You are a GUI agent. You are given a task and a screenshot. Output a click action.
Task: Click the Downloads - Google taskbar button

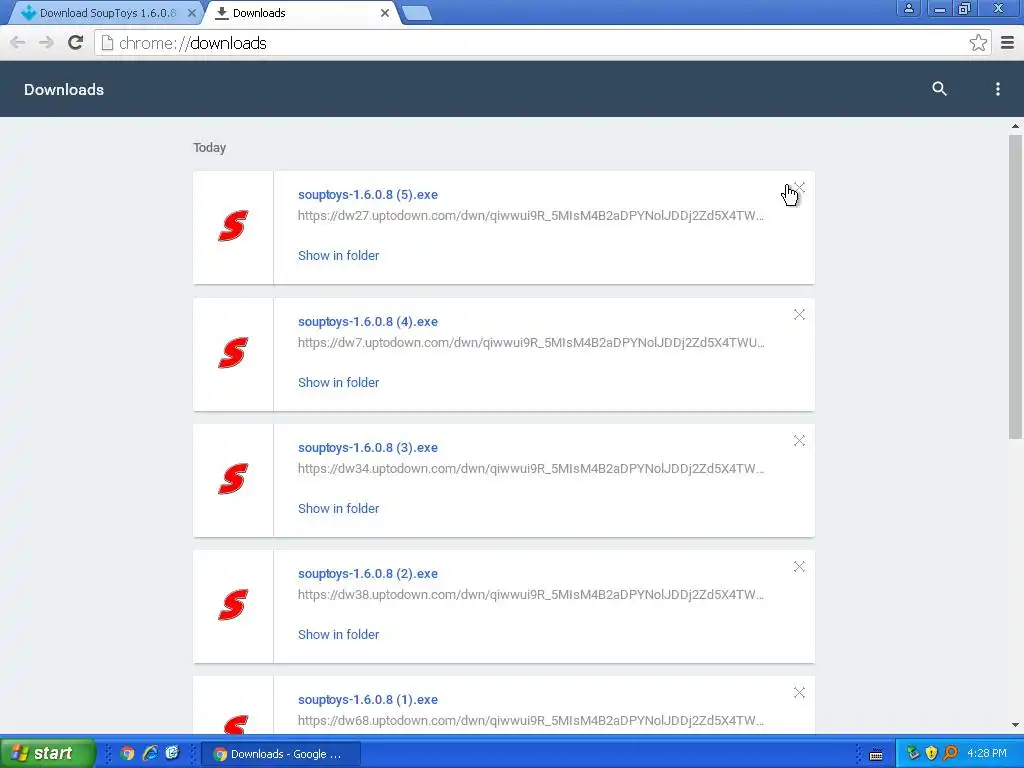click(281, 754)
